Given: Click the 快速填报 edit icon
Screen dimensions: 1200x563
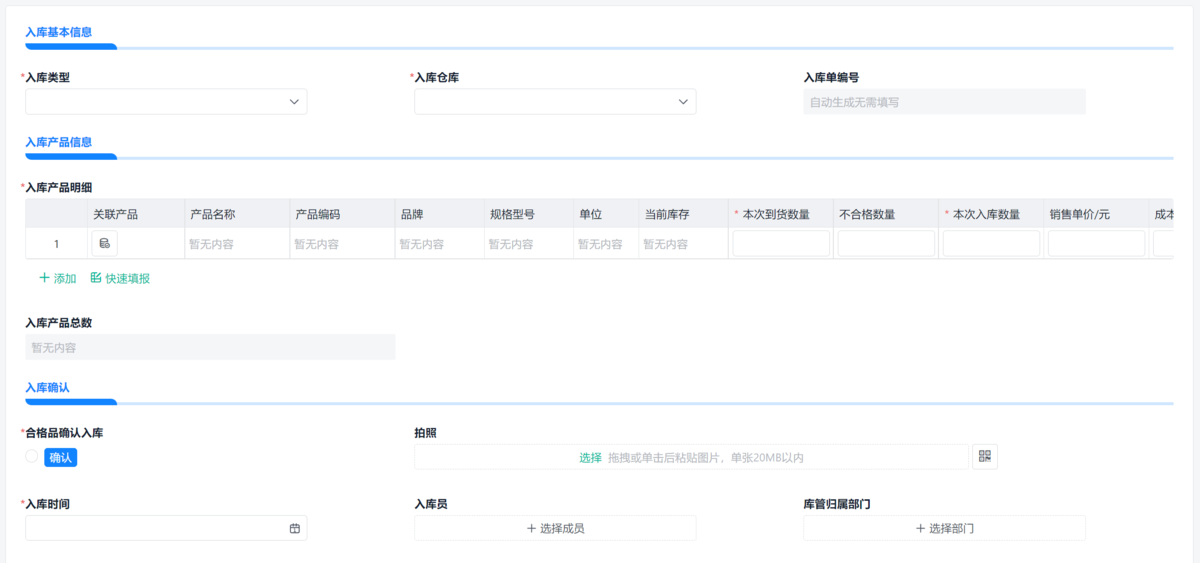Looking at the screenshot, I should click(96, 278).
